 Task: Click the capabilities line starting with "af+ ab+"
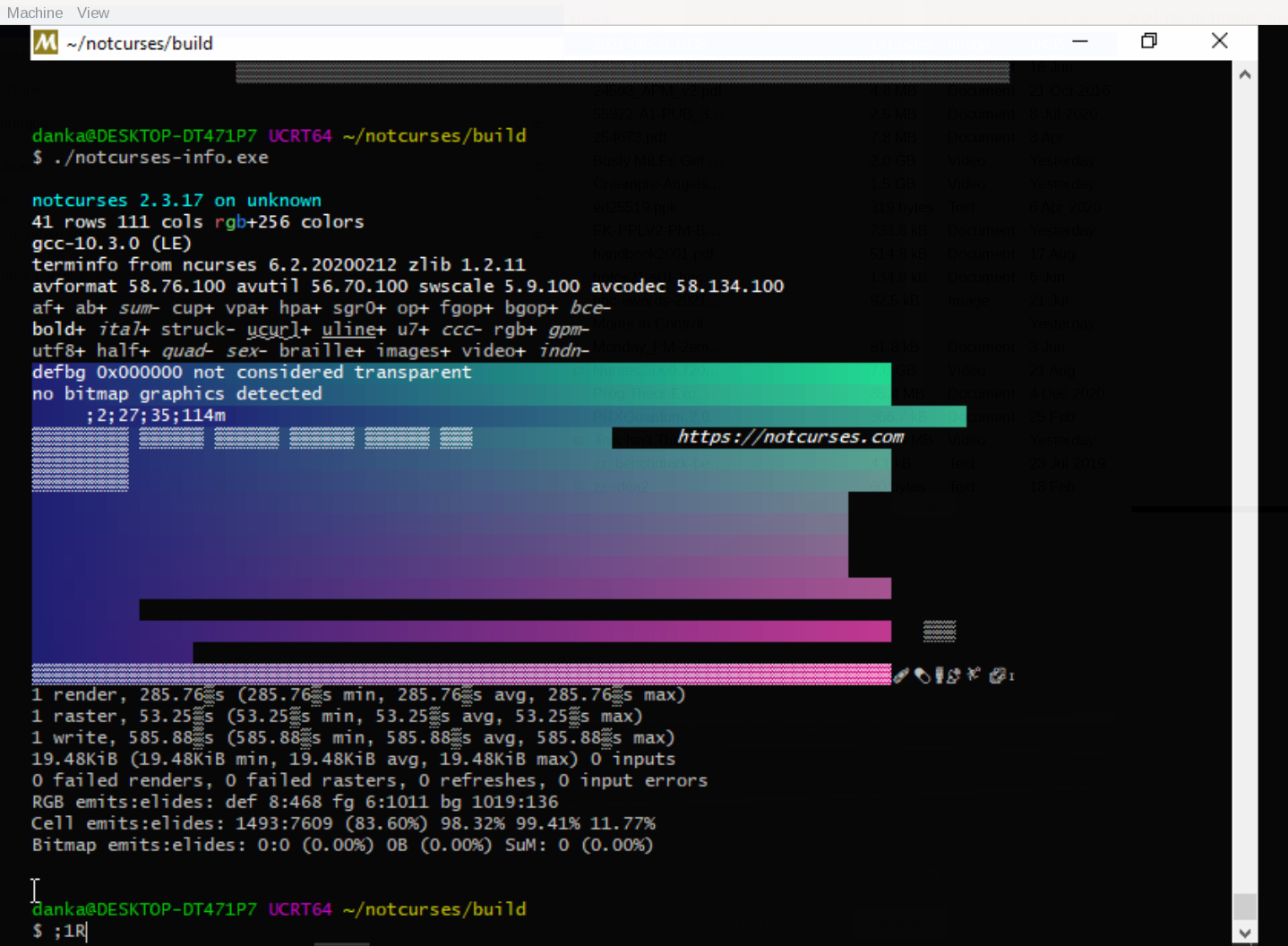[322, 308]
